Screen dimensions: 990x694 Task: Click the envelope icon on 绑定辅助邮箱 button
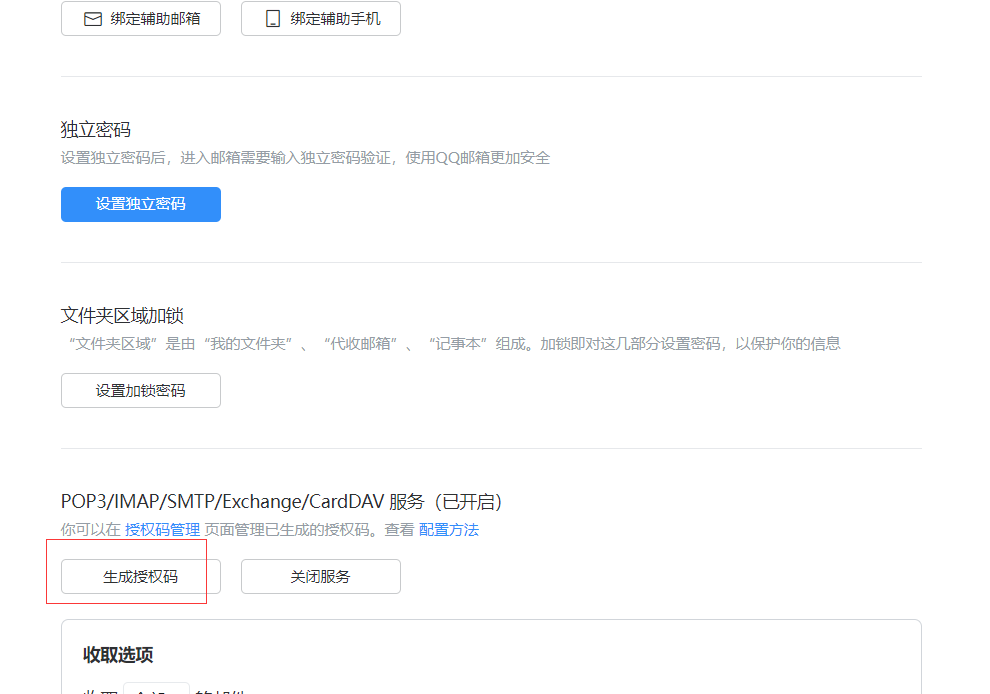(x=93, y=18)
